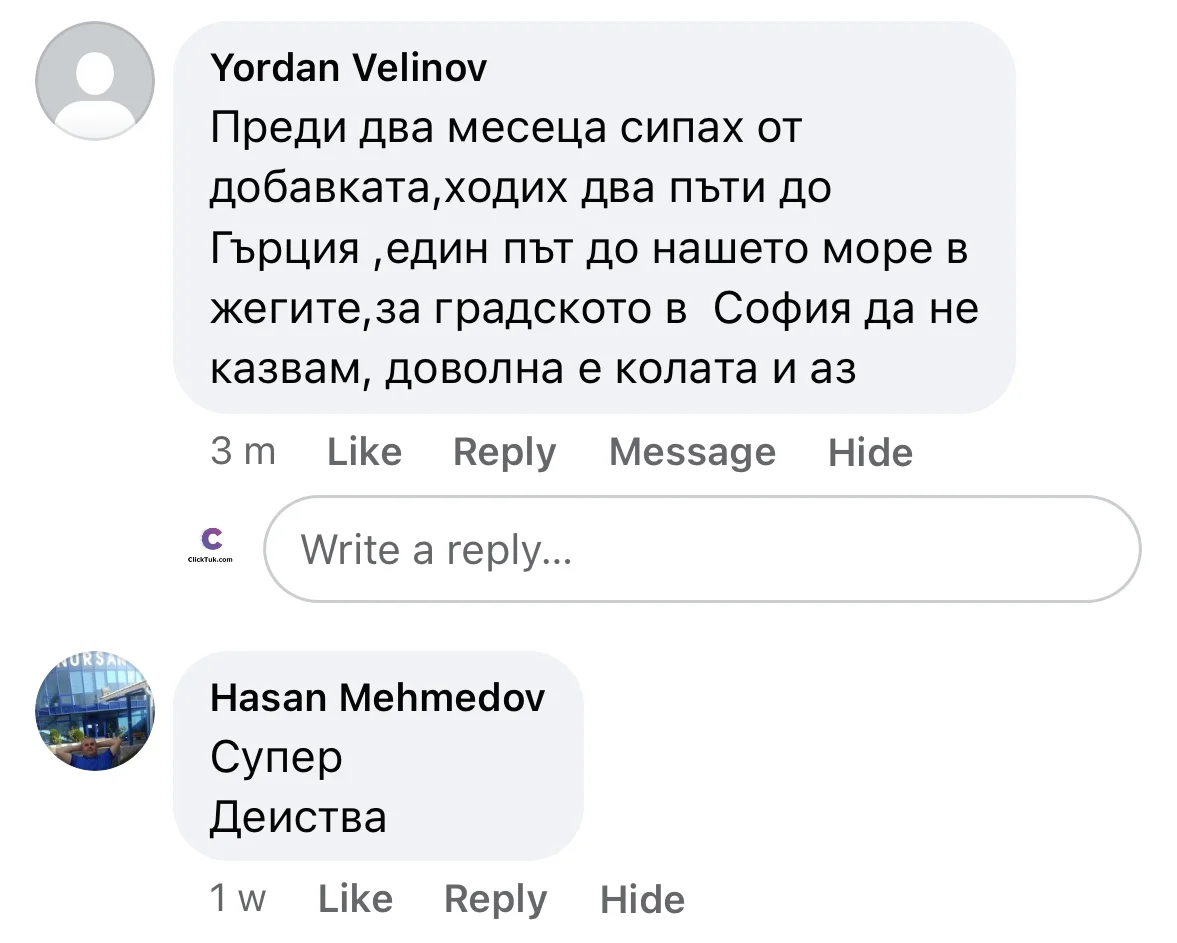Open Yordan Velinov's profile name link
1177x943 pixels.
[349, 69]
